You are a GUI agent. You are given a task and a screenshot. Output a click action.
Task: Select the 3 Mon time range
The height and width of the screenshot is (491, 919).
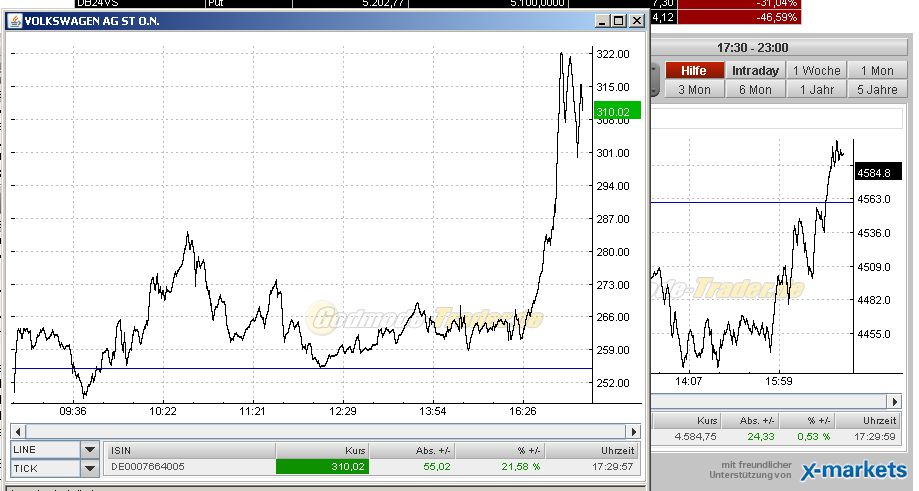(694, 90)
